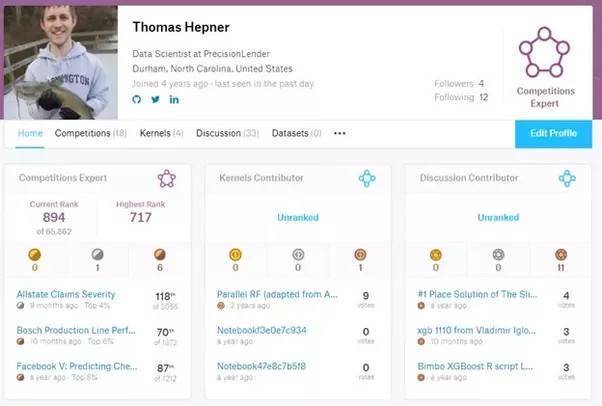Open Thomas Hepner's GitHub profile icon
This screenshot has width=602, height=406.
point(136,99)
